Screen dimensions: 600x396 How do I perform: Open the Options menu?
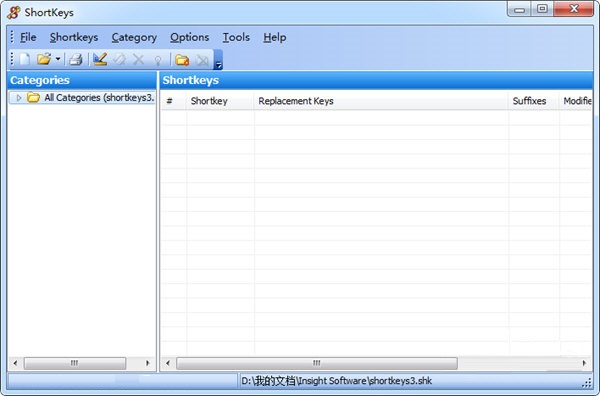[x=189, y=37]
